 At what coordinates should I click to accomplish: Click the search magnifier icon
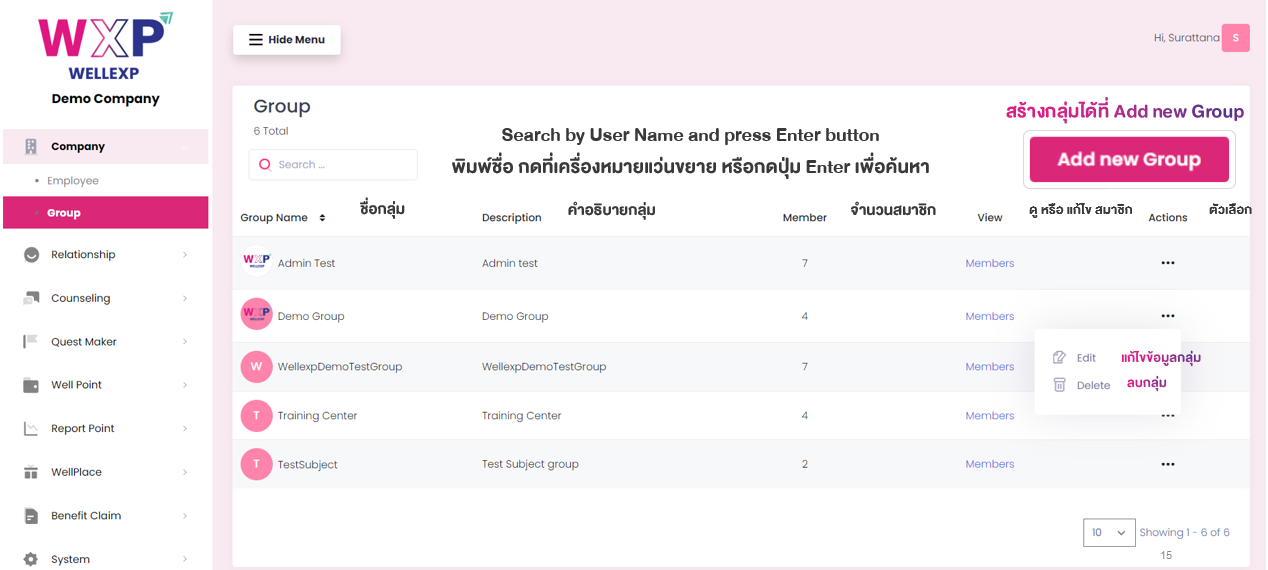tap(265, 165)
